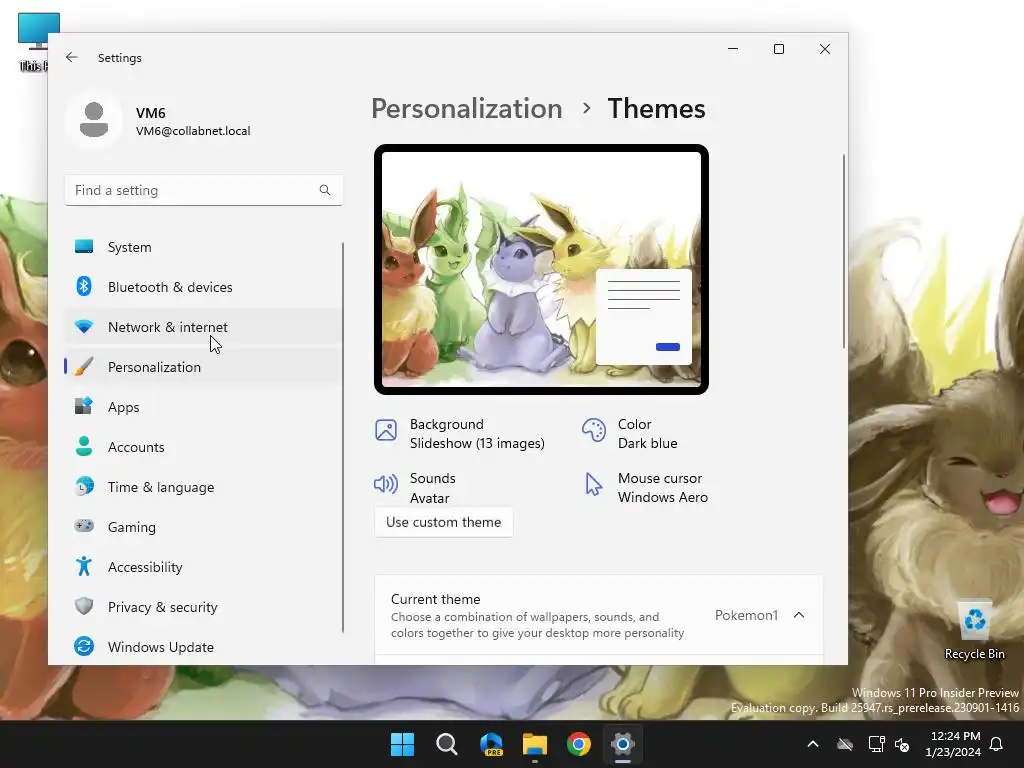Click the Privacy shield icon
The width and height of the screenshot is (1024, 768).
[84, 606]
